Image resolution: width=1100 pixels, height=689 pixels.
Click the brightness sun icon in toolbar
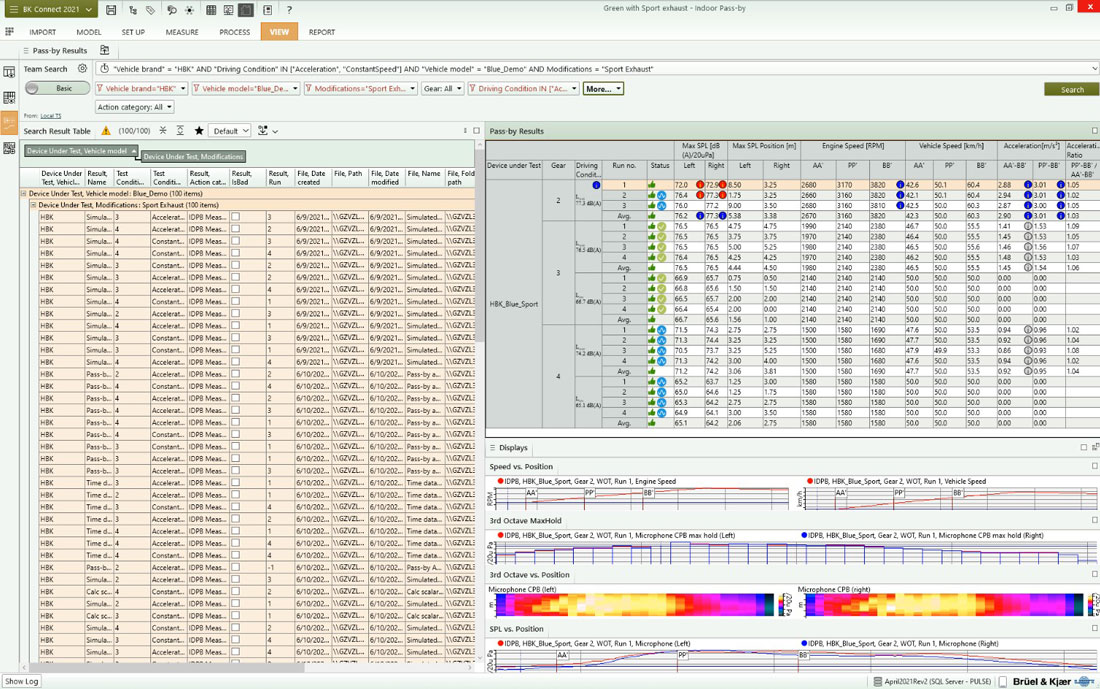point(189,10)
